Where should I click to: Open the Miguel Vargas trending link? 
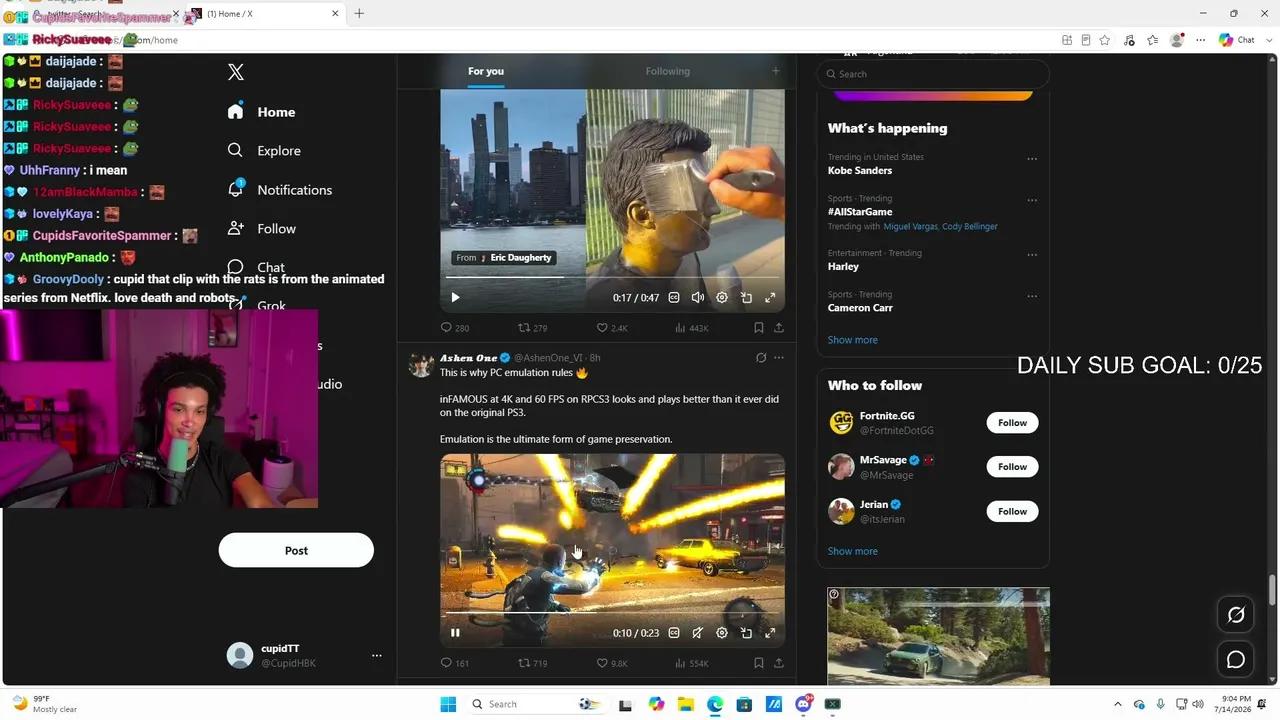click(910, 226)
